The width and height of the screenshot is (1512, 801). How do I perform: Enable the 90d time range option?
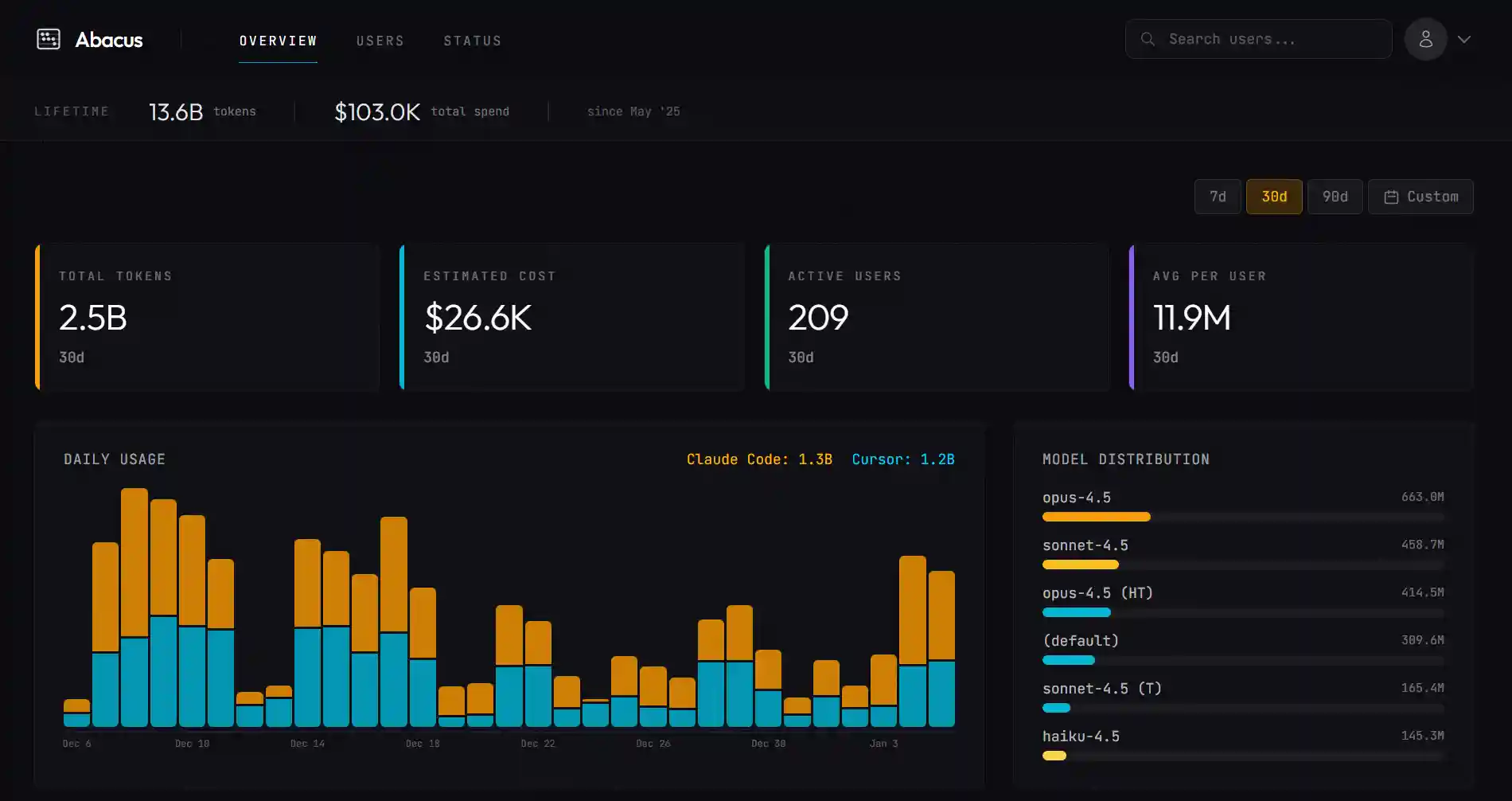[x=1335, y=196]
